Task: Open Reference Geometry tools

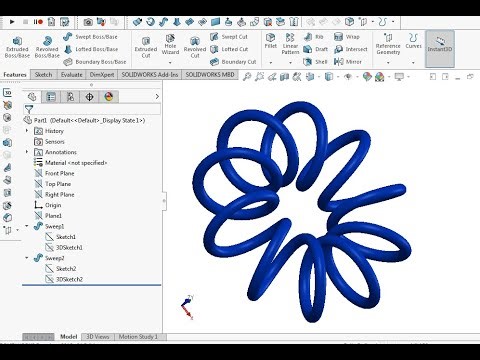Action: [388, 44]
